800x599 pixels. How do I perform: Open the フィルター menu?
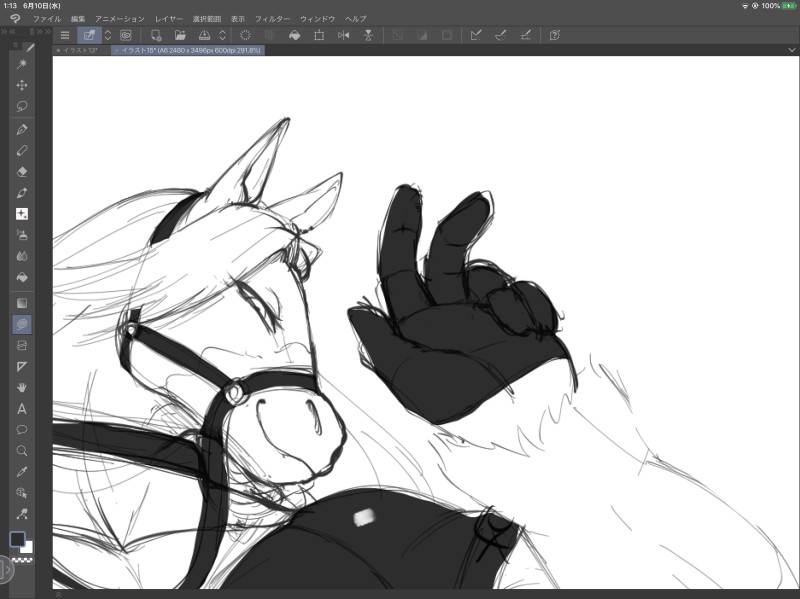[272, 19]
